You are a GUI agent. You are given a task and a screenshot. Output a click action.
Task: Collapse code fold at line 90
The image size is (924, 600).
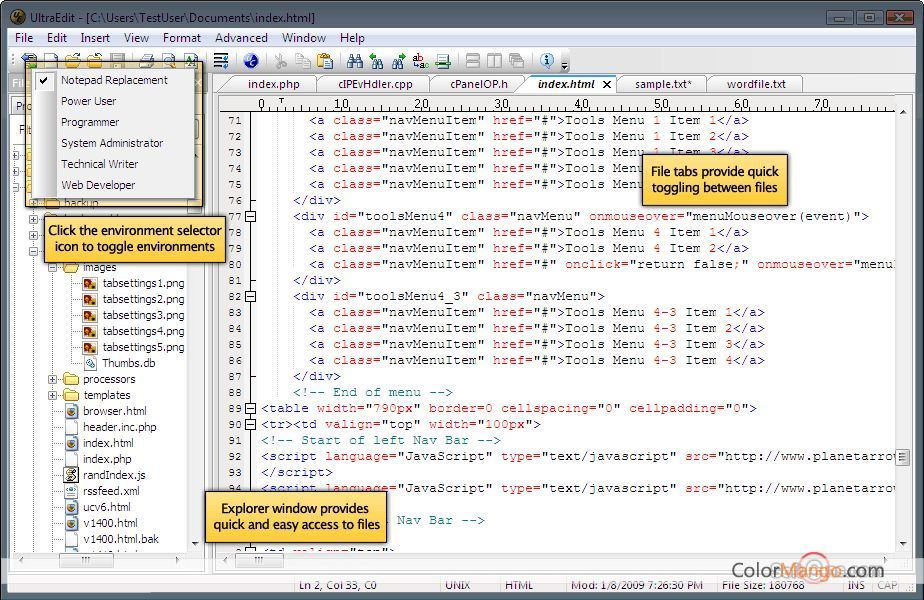point(250,424)
